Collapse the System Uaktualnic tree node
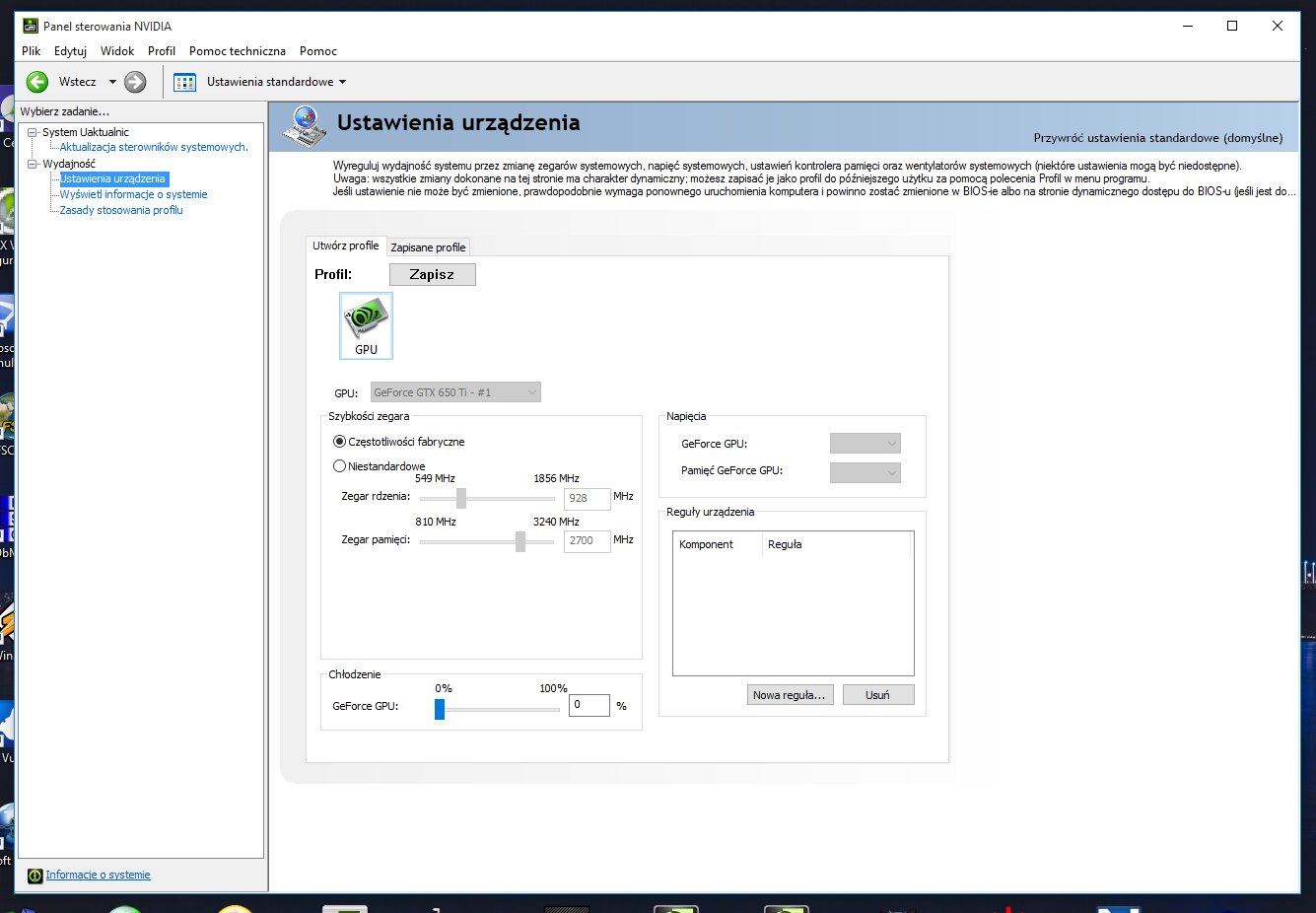The image size is (1316, 913). pyautogui.click(x=33, y=132)
